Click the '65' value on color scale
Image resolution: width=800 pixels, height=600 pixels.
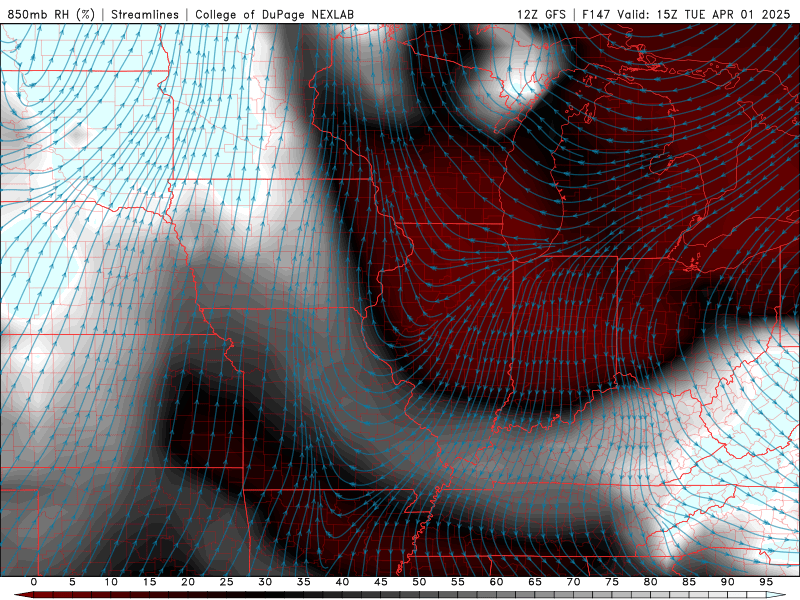[535, 582]
